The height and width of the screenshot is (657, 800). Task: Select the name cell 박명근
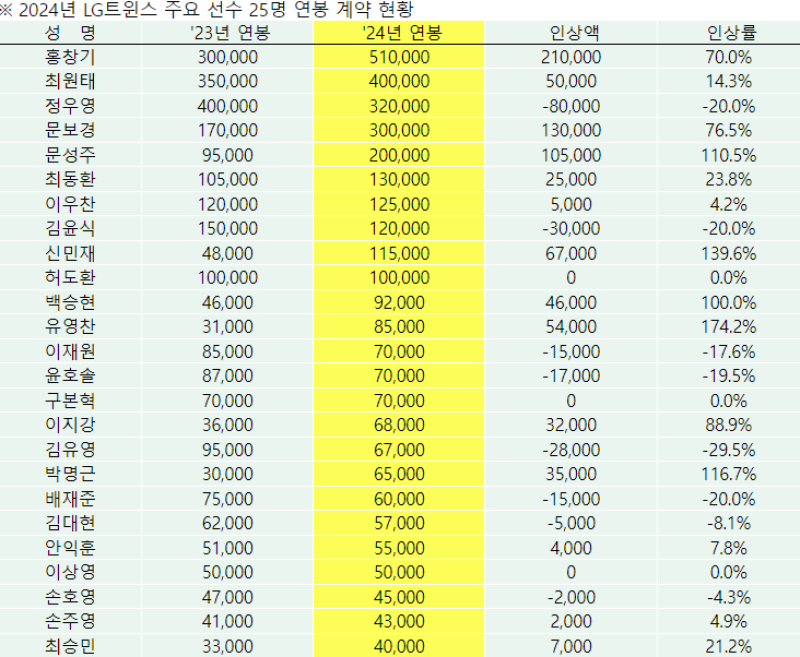[x=70, y=474]
